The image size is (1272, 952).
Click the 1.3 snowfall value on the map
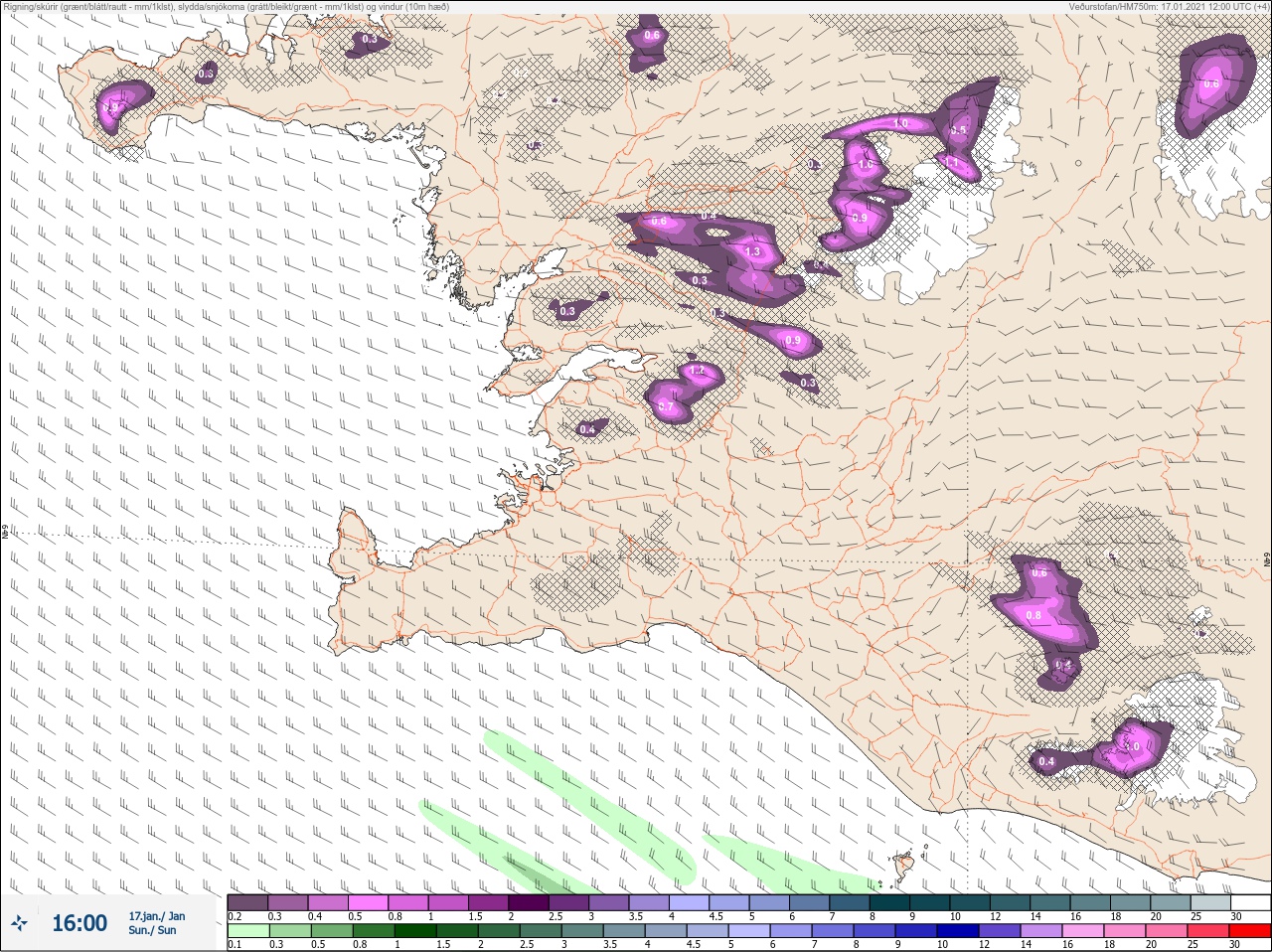click(752, 252)
